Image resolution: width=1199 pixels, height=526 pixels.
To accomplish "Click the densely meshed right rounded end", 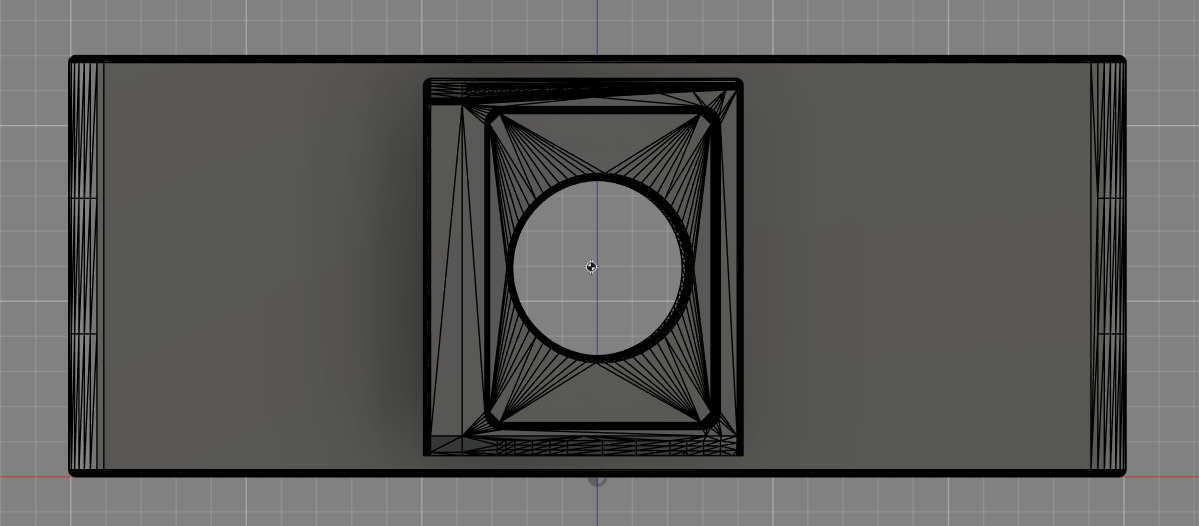I will click(1108, 265).
